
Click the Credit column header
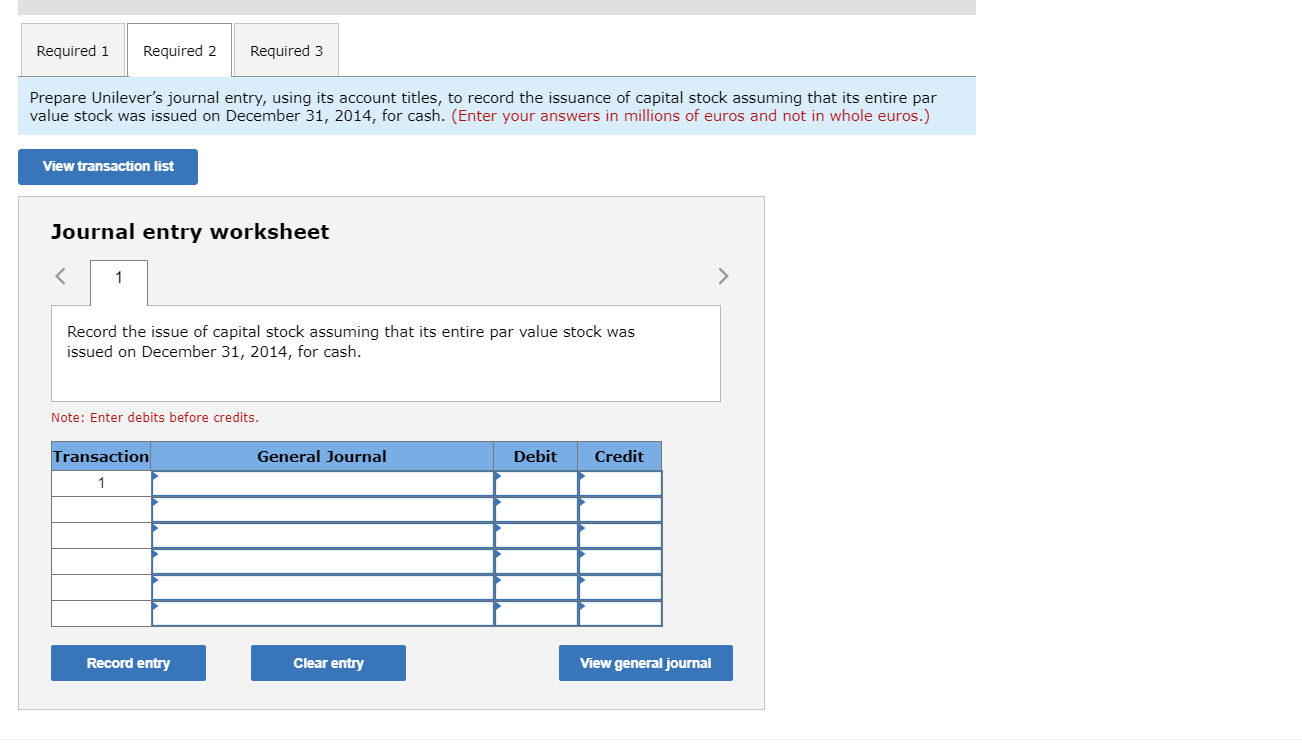point(619,457)
